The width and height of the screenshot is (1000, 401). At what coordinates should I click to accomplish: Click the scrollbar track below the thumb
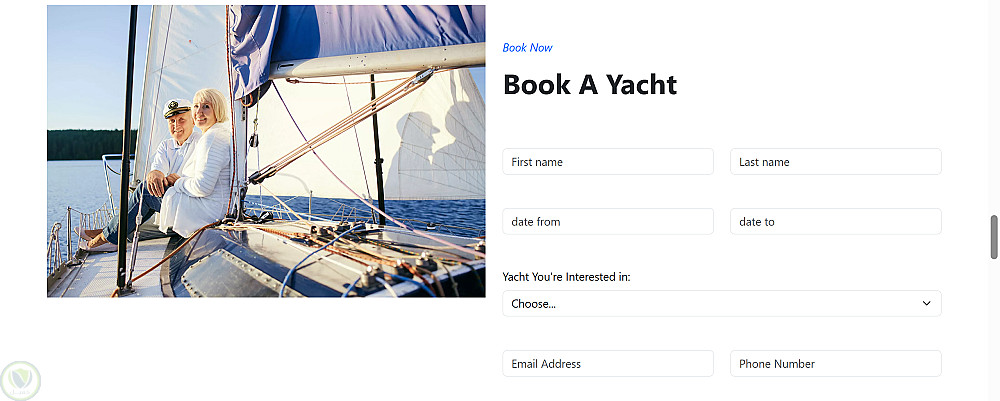[994, 330]
